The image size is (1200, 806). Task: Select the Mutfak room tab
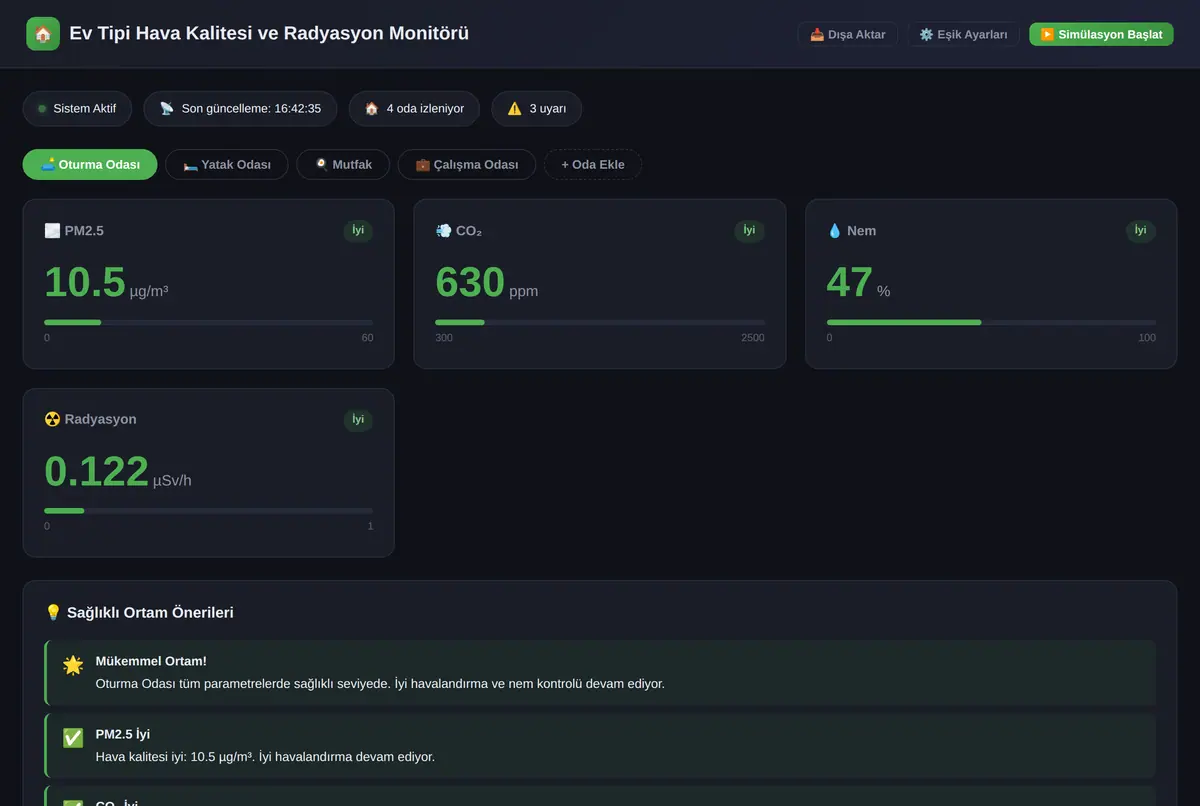click(x=343, y=164)
